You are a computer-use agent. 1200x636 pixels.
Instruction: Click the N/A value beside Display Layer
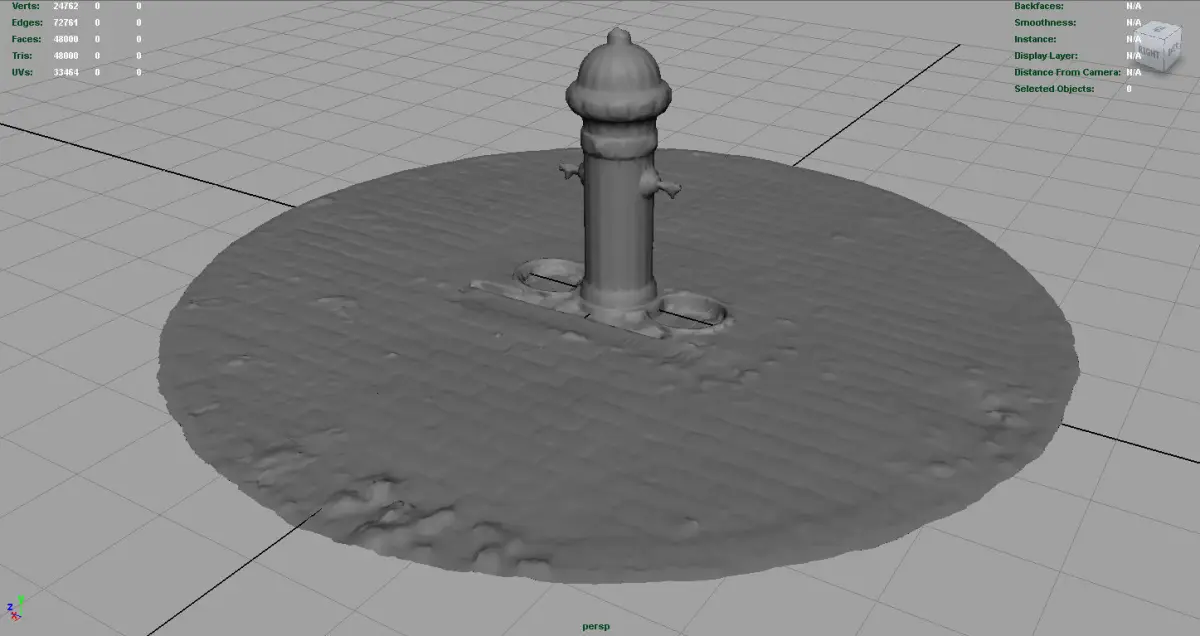pos(1133,55)
